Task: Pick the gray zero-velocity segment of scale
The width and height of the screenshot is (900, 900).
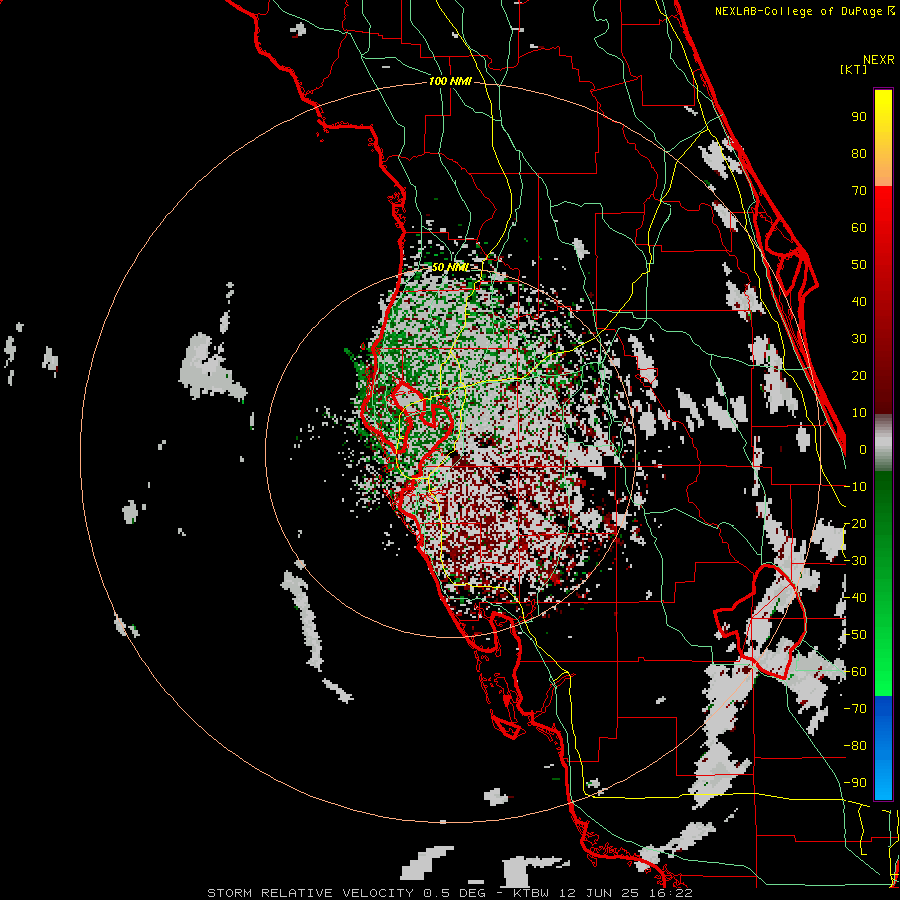Action: [x=883, y=443]
